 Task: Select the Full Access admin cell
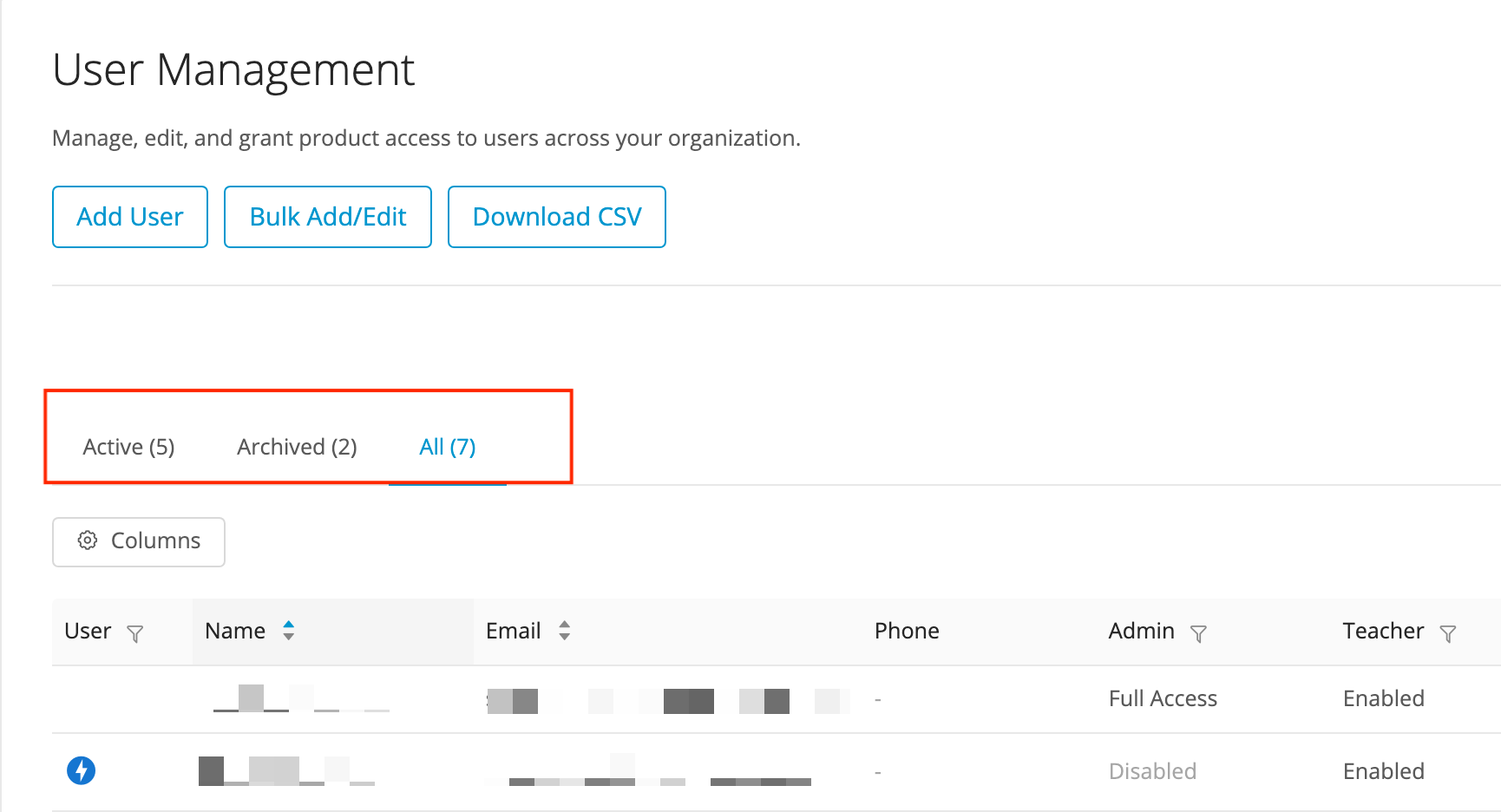[1163, 698]
